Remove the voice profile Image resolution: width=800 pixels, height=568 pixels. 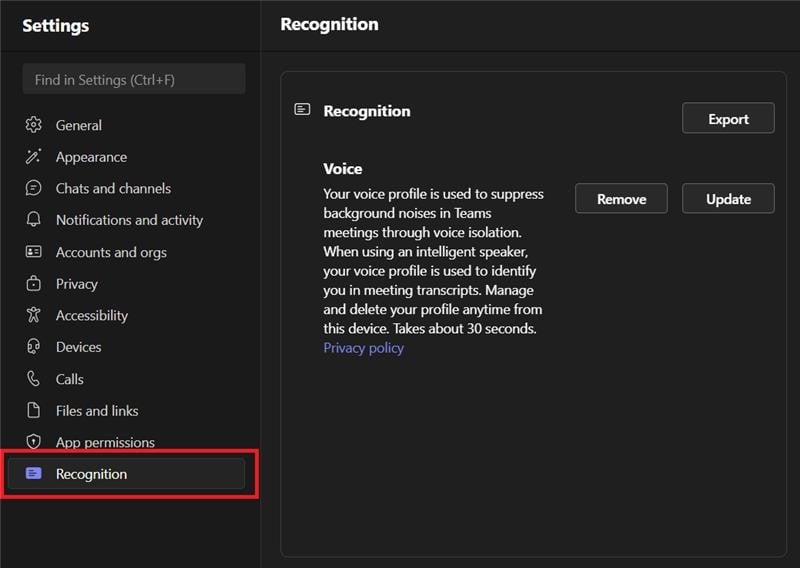click(621, 199)
